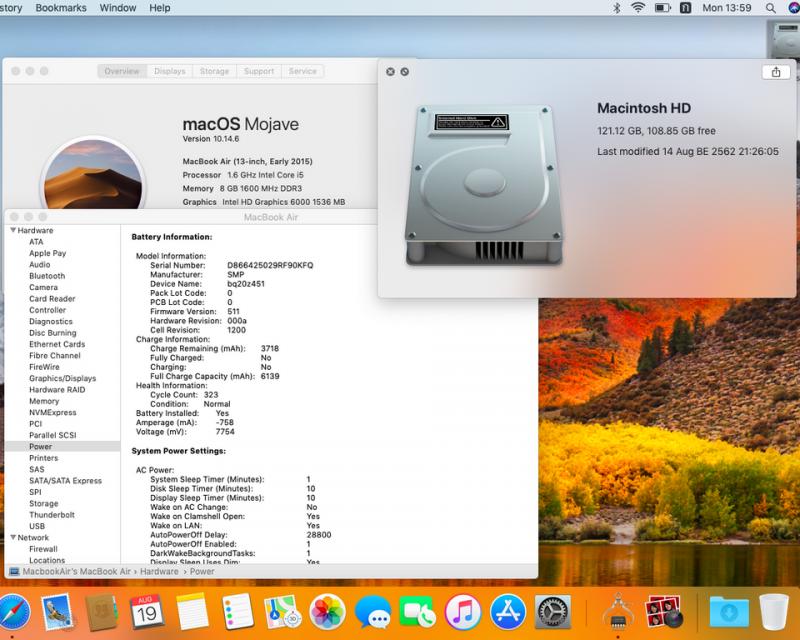Select Storage in the System Information sidebar
This screenshot has height=640, width=800.
[43, 503]
